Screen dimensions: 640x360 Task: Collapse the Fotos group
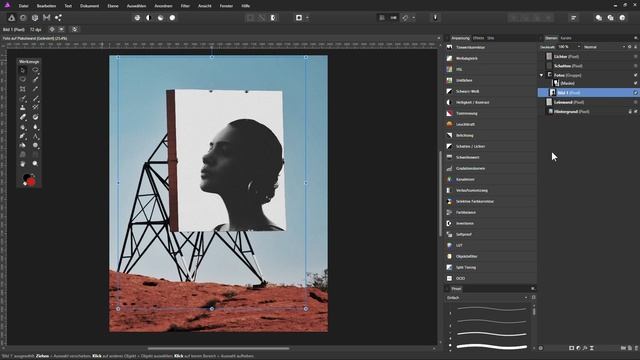pos(542,75)
